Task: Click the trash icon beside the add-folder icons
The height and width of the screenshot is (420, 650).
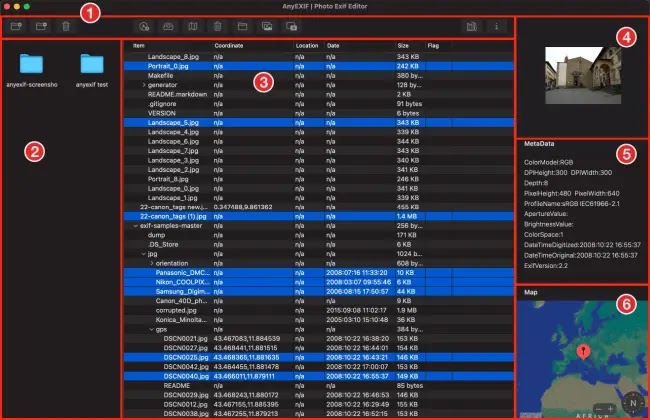Action: point(66,27)
